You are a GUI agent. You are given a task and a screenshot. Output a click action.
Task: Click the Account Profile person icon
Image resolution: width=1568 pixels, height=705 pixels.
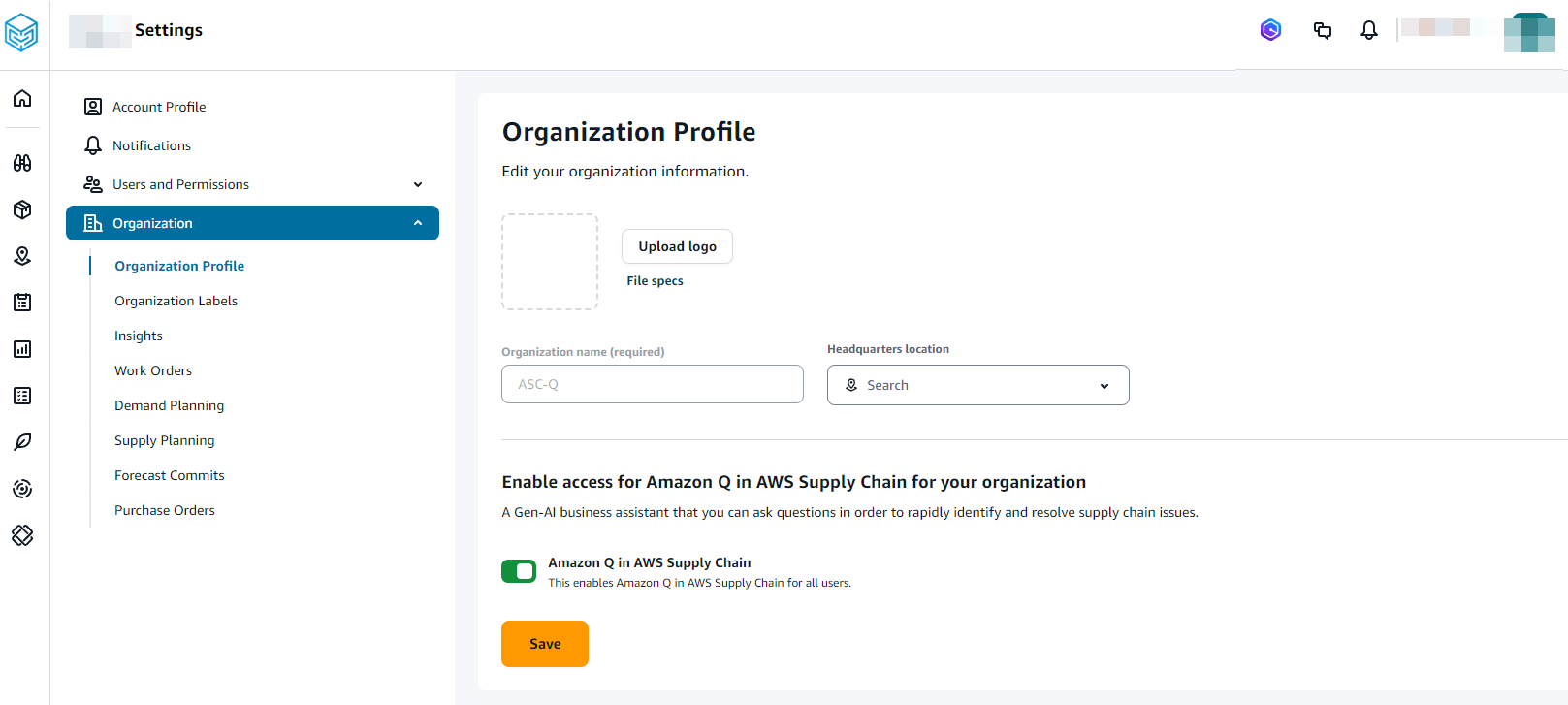click(x=93, y=107)
